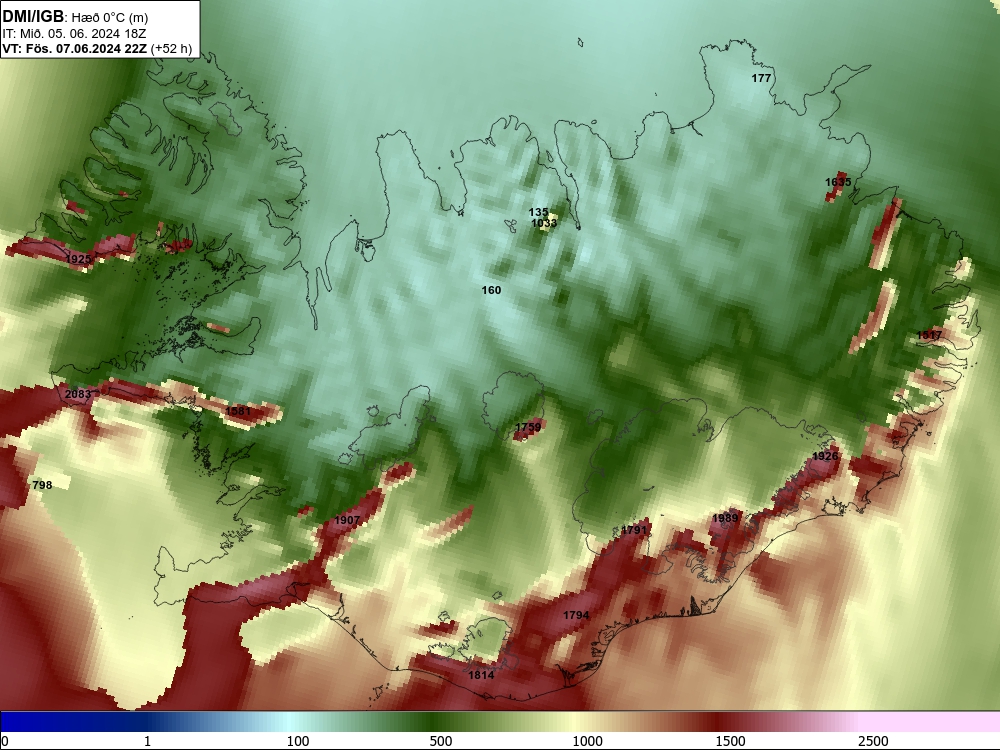Click the 500 tick on the color scale
This screenshot has height=750, width=1000.
click(441, 741)
